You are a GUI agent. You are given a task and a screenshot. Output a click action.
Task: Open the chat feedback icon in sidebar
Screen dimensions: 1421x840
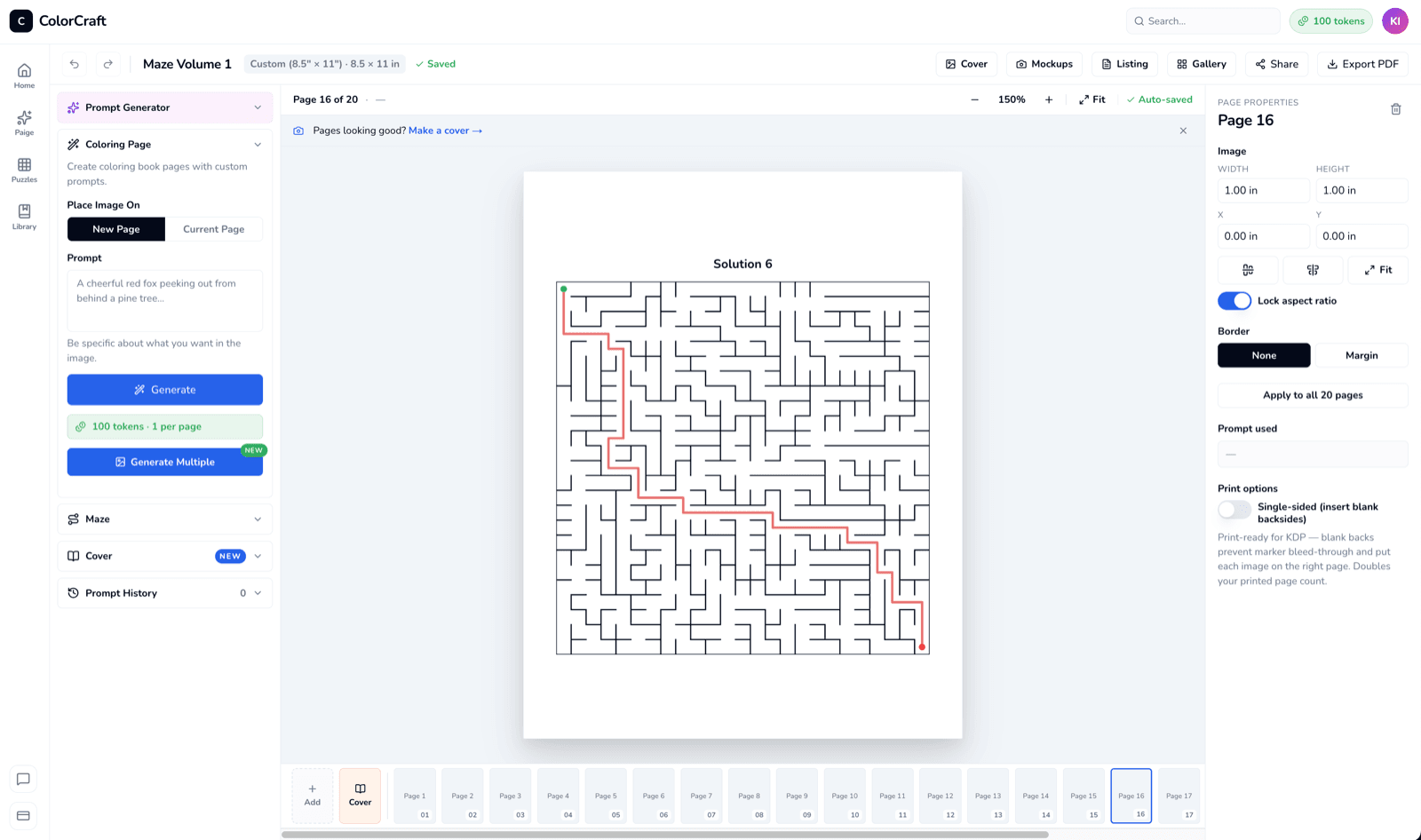(24, 779)
